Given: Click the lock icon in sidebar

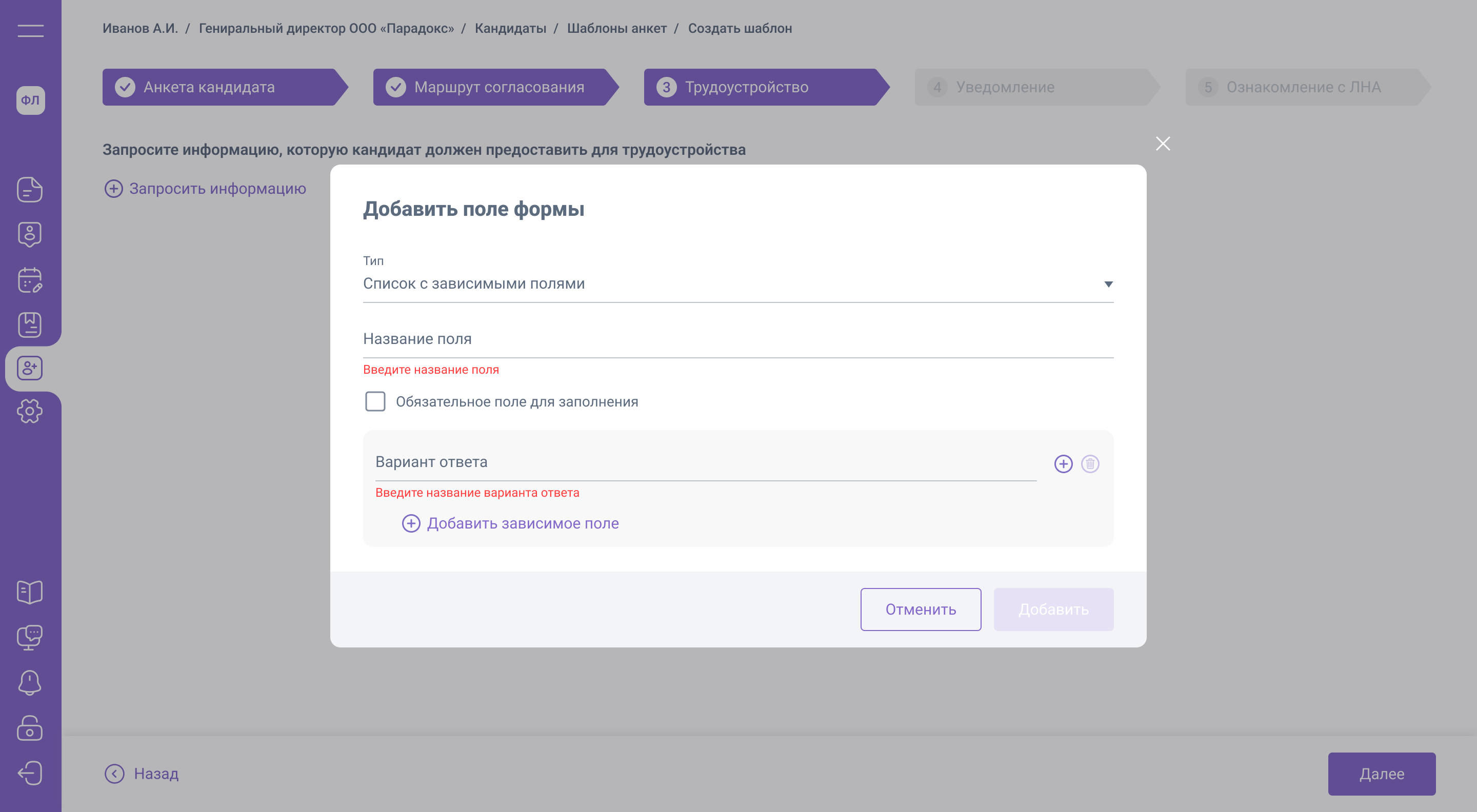Looking at the screenshot, I should tap(30, 728).
